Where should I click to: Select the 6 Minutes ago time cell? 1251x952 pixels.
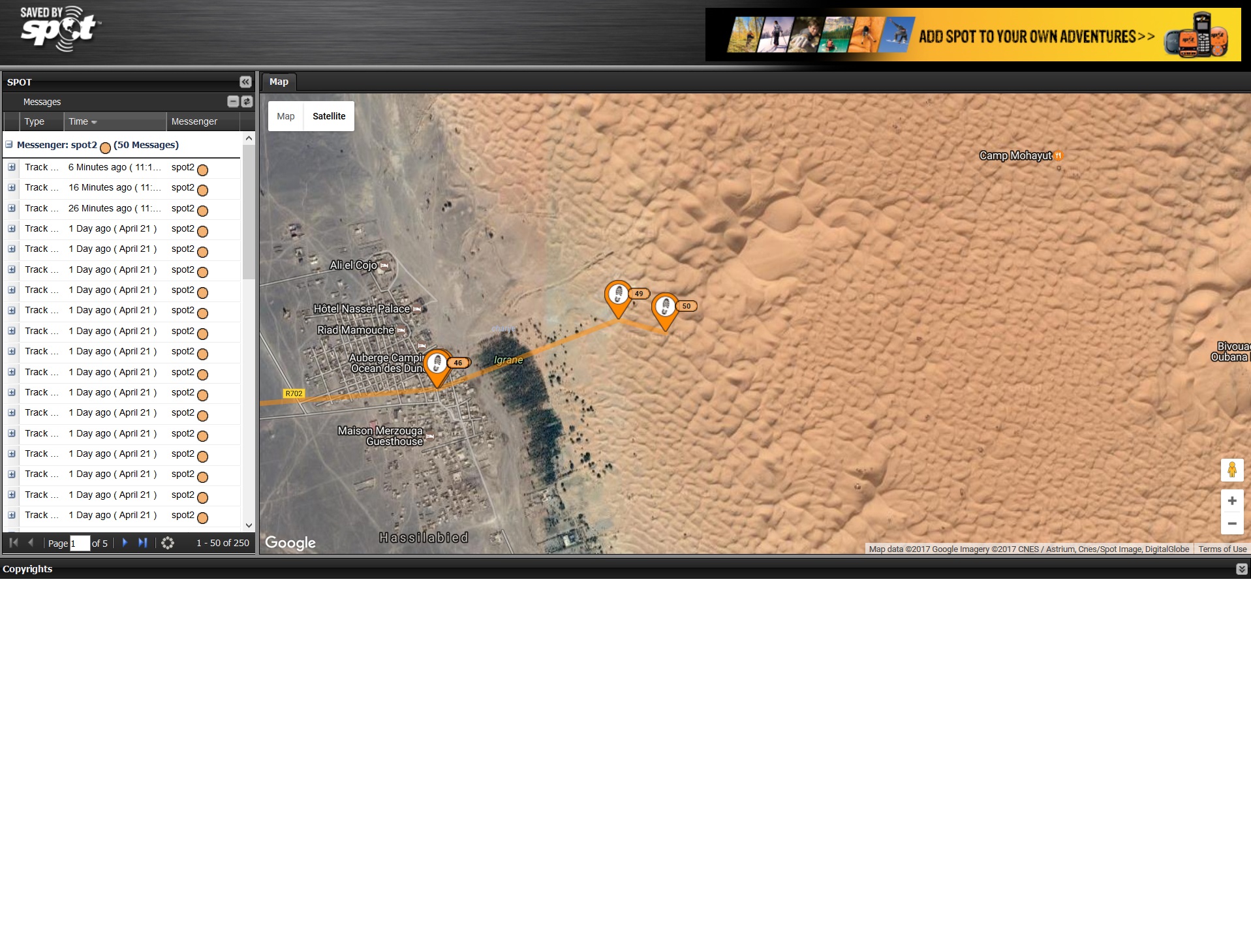click(115, 167)
